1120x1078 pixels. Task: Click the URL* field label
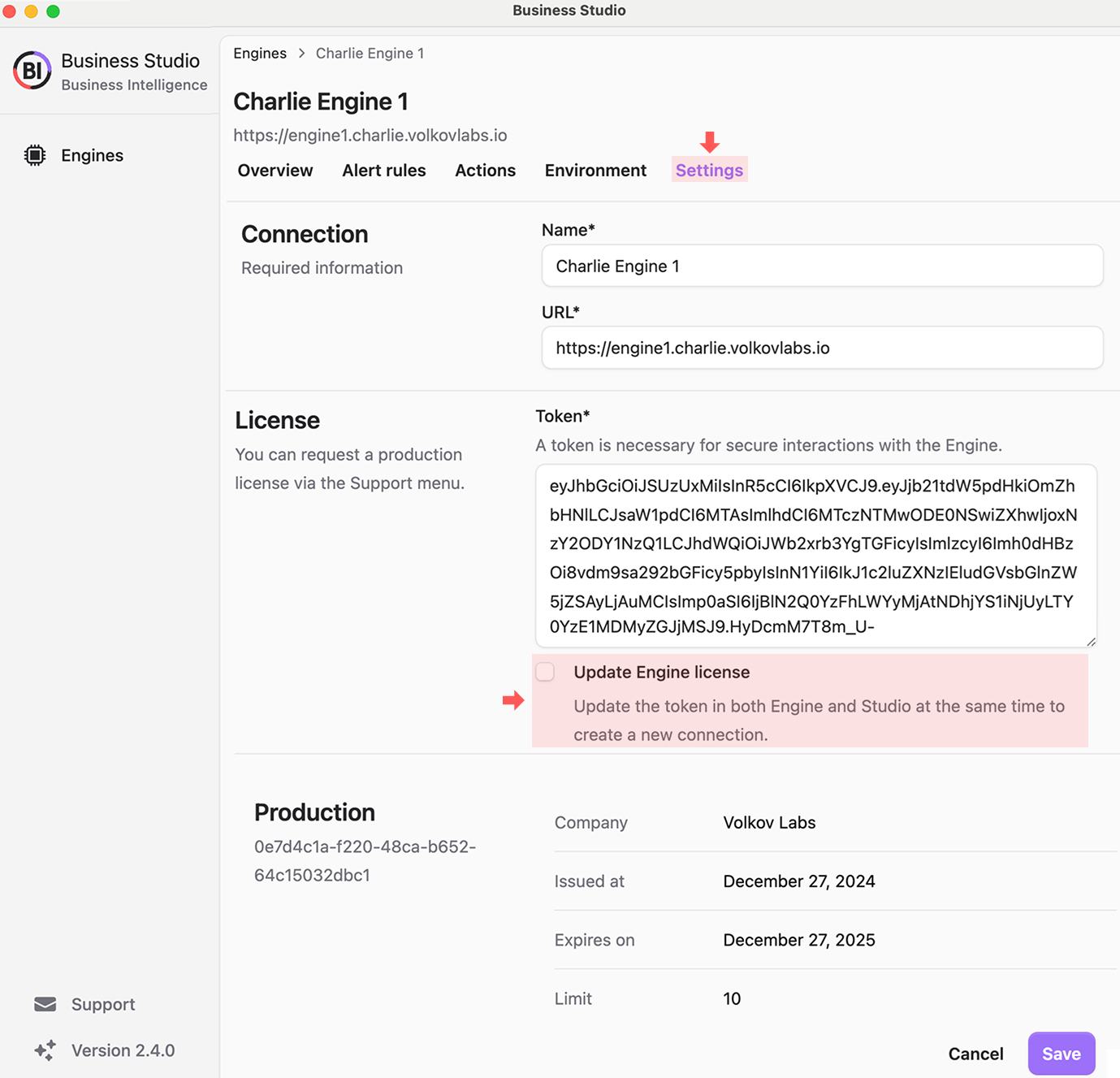click(x=560, y=312)
